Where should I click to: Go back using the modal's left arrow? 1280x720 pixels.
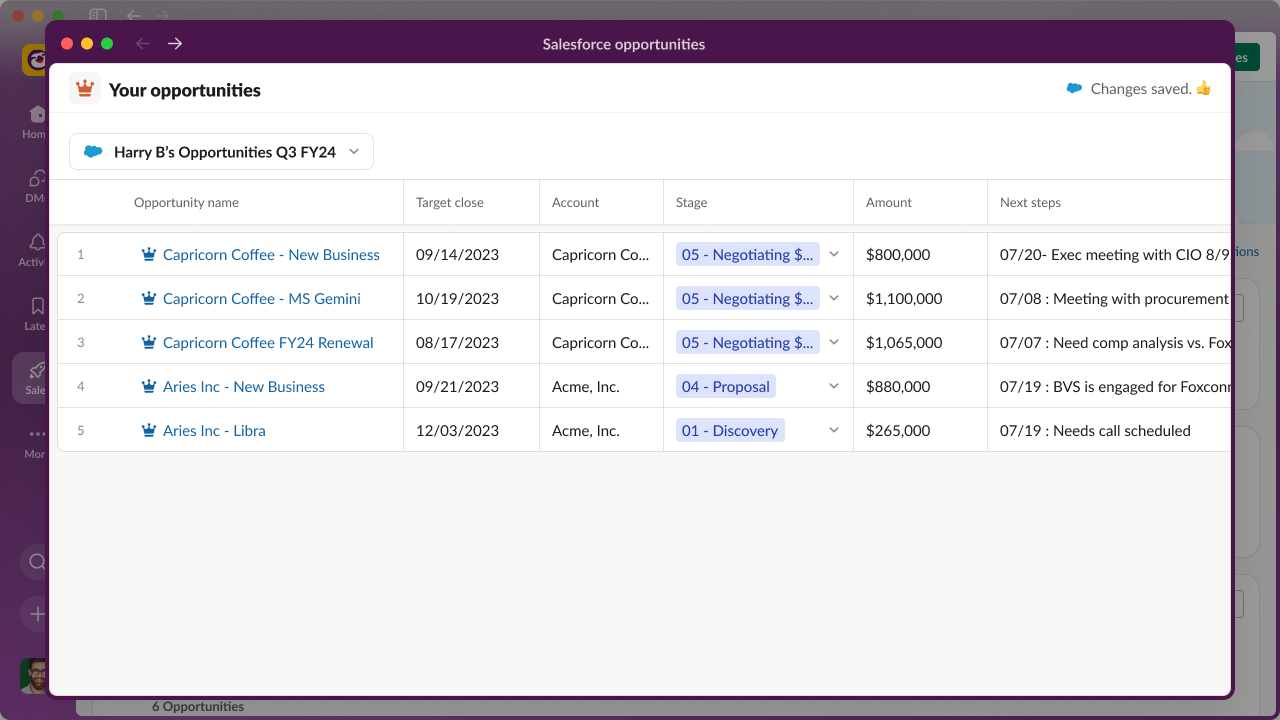pyautogui.click(x=143, y=43)
